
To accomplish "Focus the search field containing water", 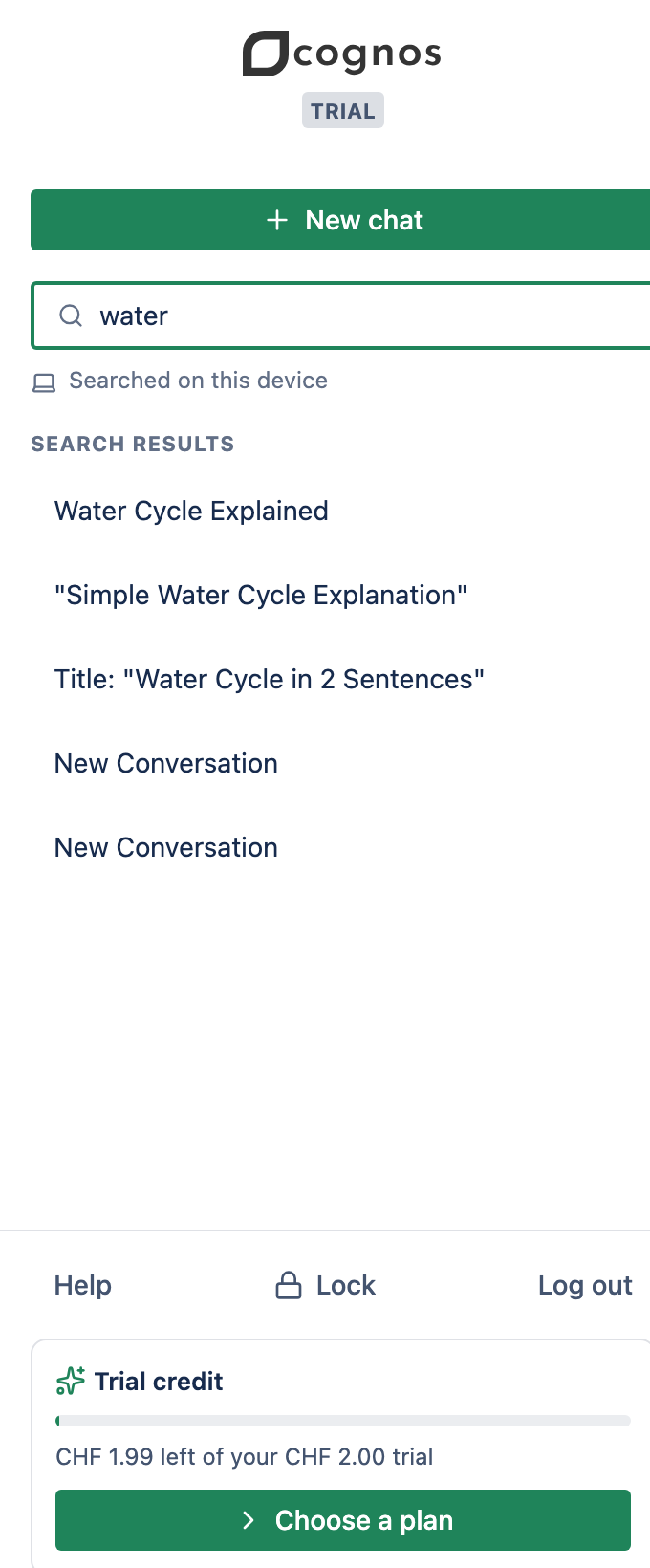I will click(340, 316).
